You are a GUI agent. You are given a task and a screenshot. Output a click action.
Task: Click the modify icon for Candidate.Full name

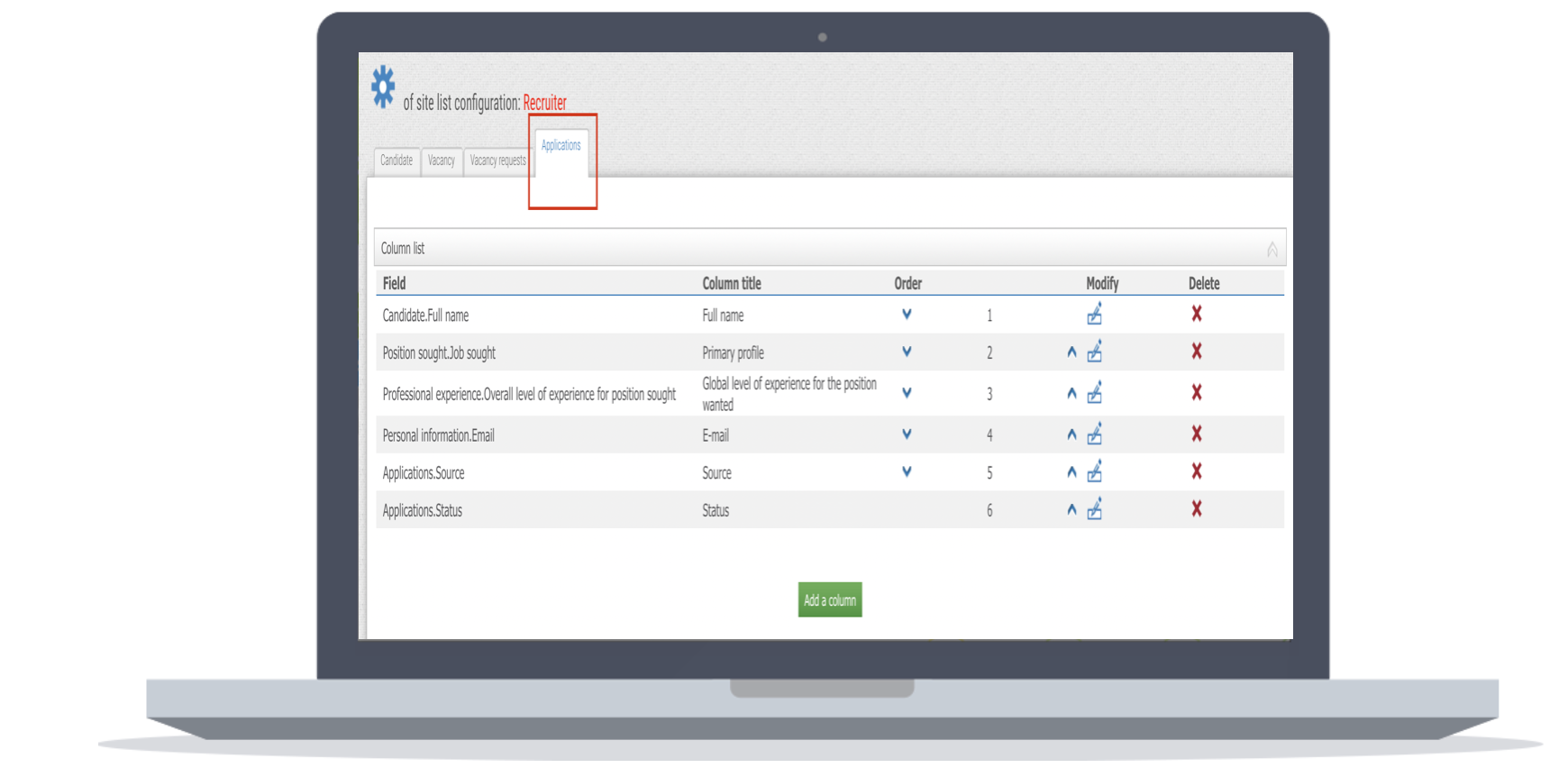pyautogui.click(x=1094, y=315)
